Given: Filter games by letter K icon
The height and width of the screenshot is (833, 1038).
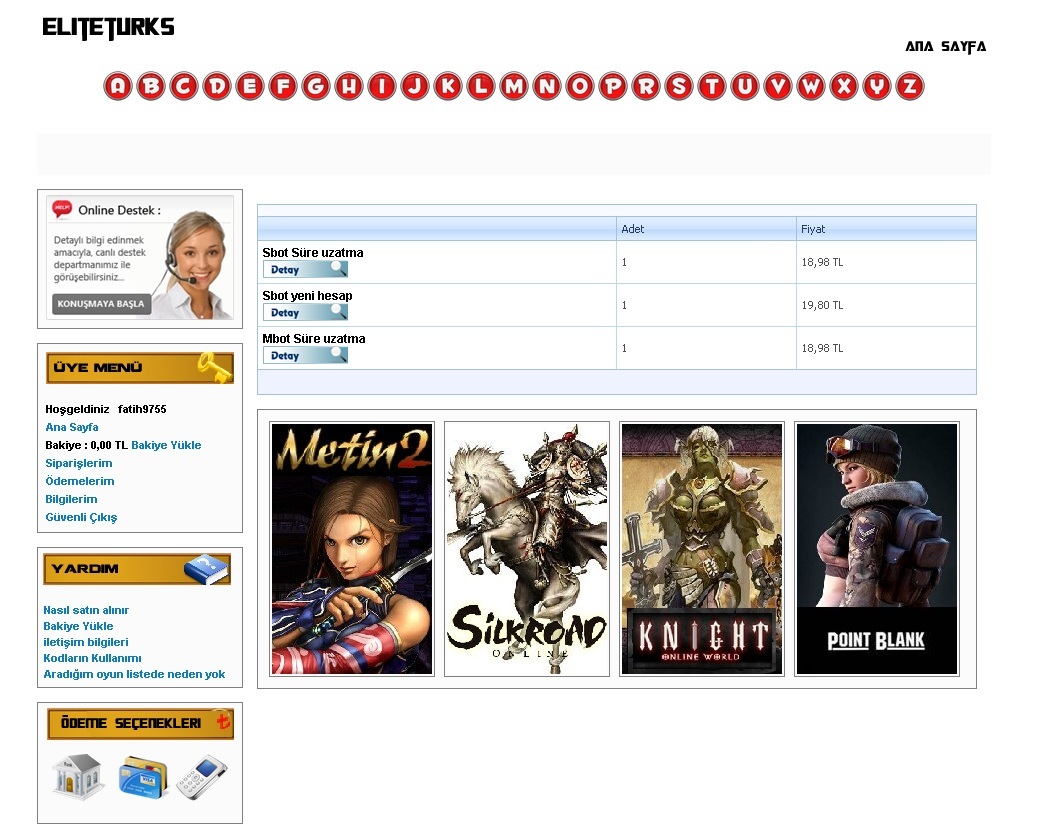Looking at the screenshot, I should 448,86.
